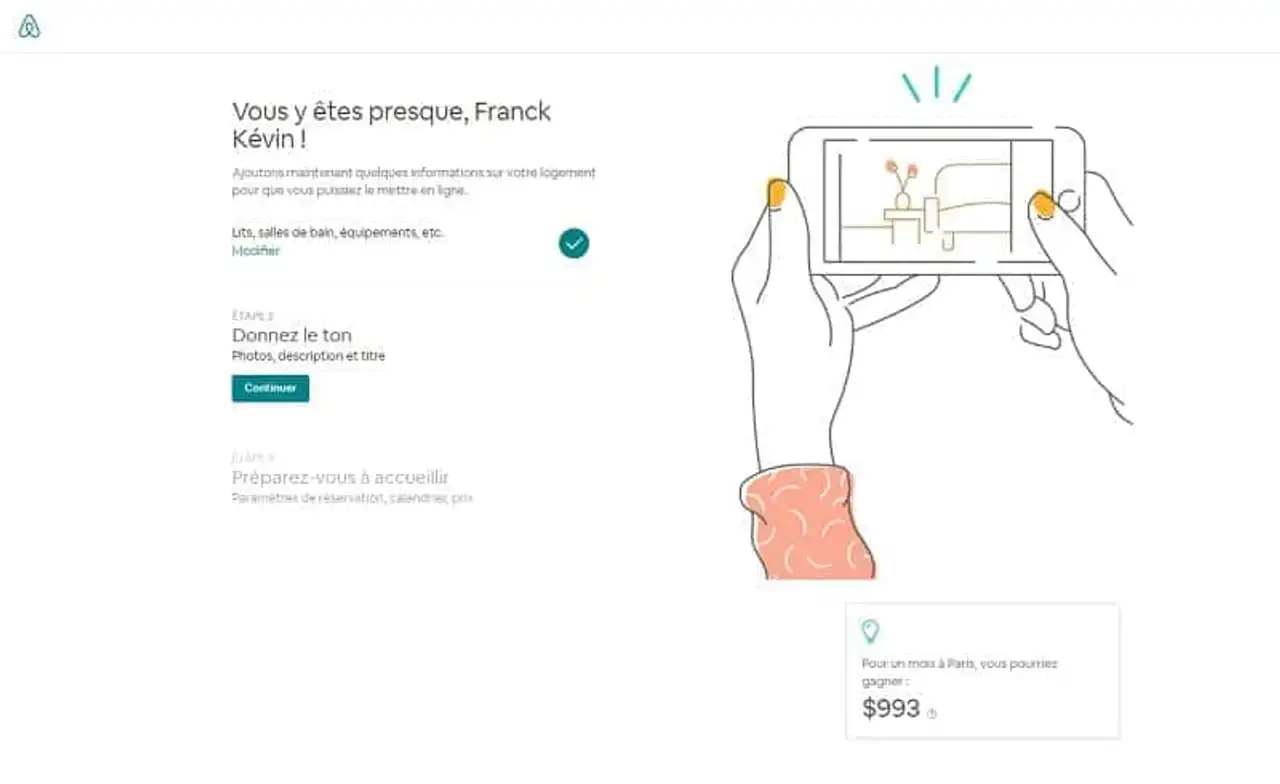
Task: Click the Airbnb logo in the header
Action: pyautogui.click(x=29, y=27)
